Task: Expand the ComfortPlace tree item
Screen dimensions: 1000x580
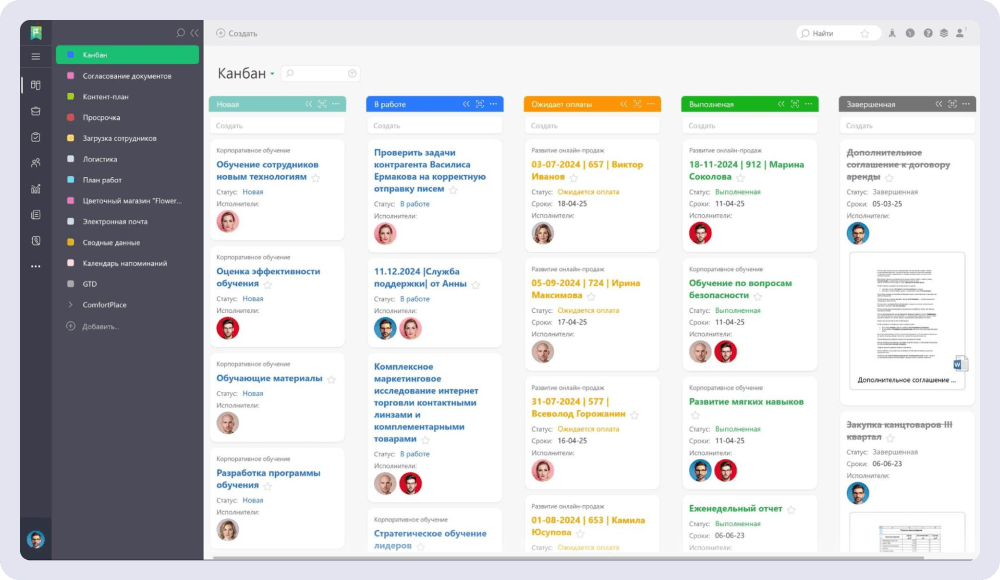Action: click(70, 305)
